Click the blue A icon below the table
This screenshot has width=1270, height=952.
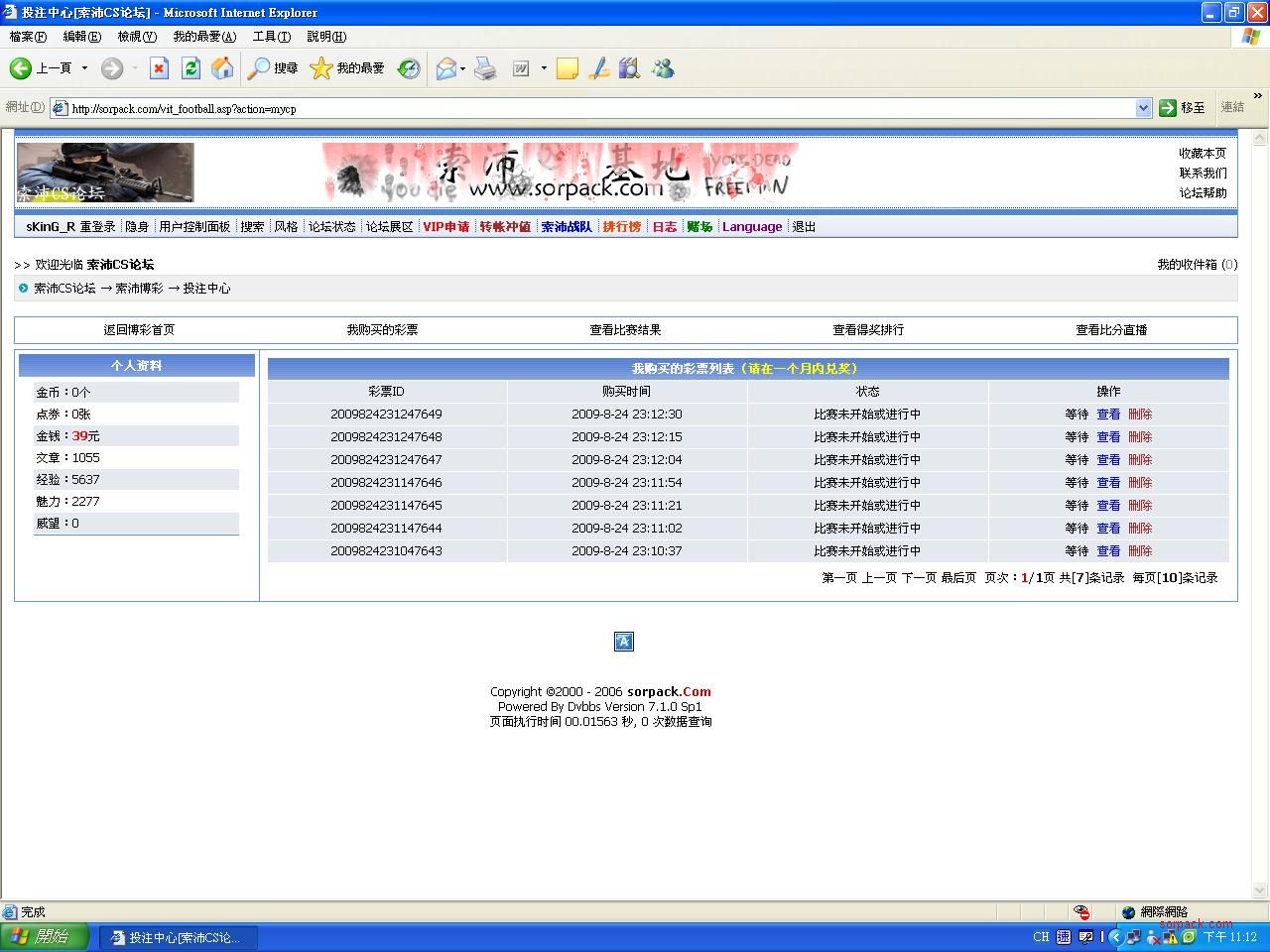[x=623, y=642]
